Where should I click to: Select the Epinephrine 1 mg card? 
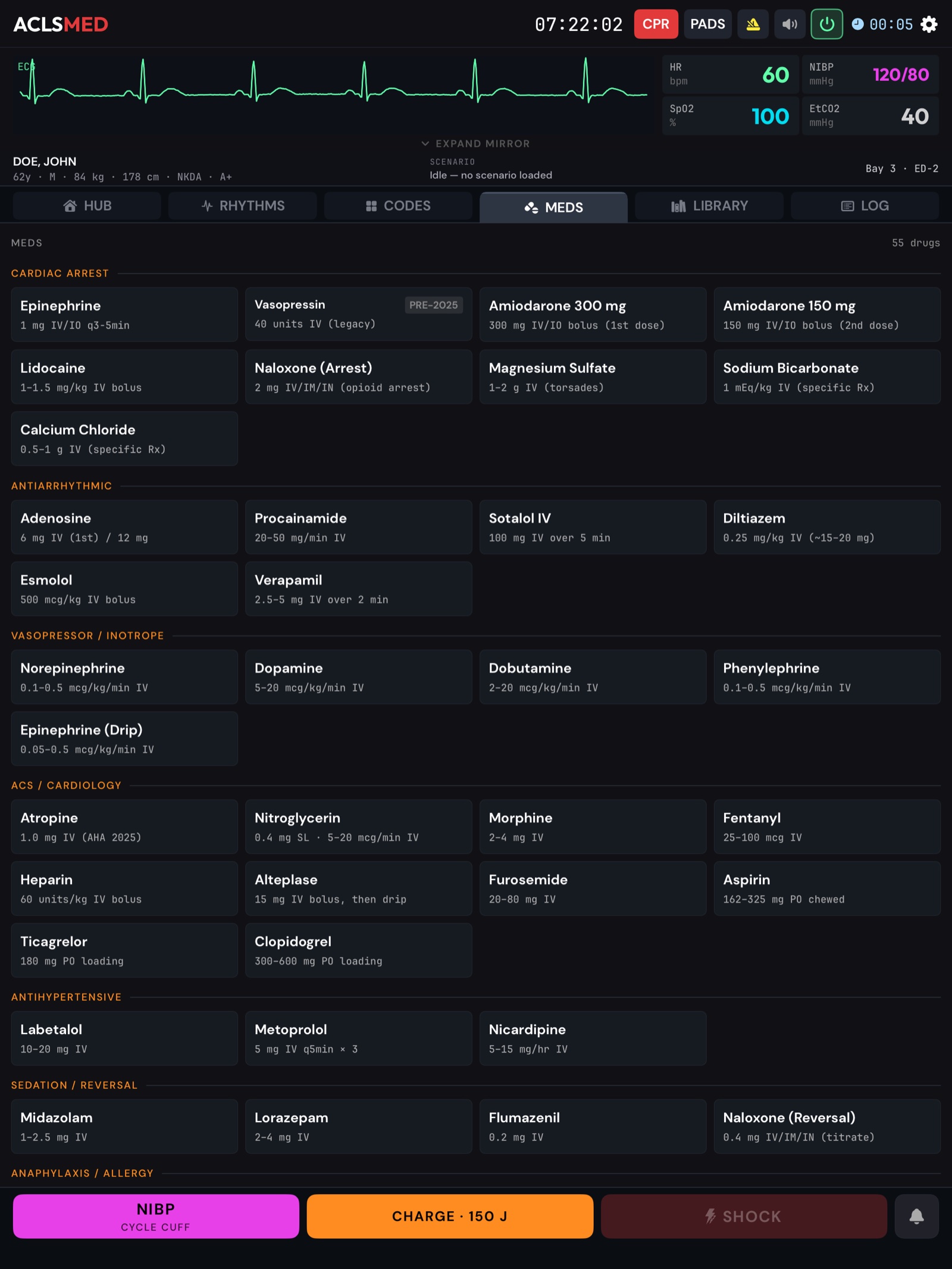(x=124, y=315)
